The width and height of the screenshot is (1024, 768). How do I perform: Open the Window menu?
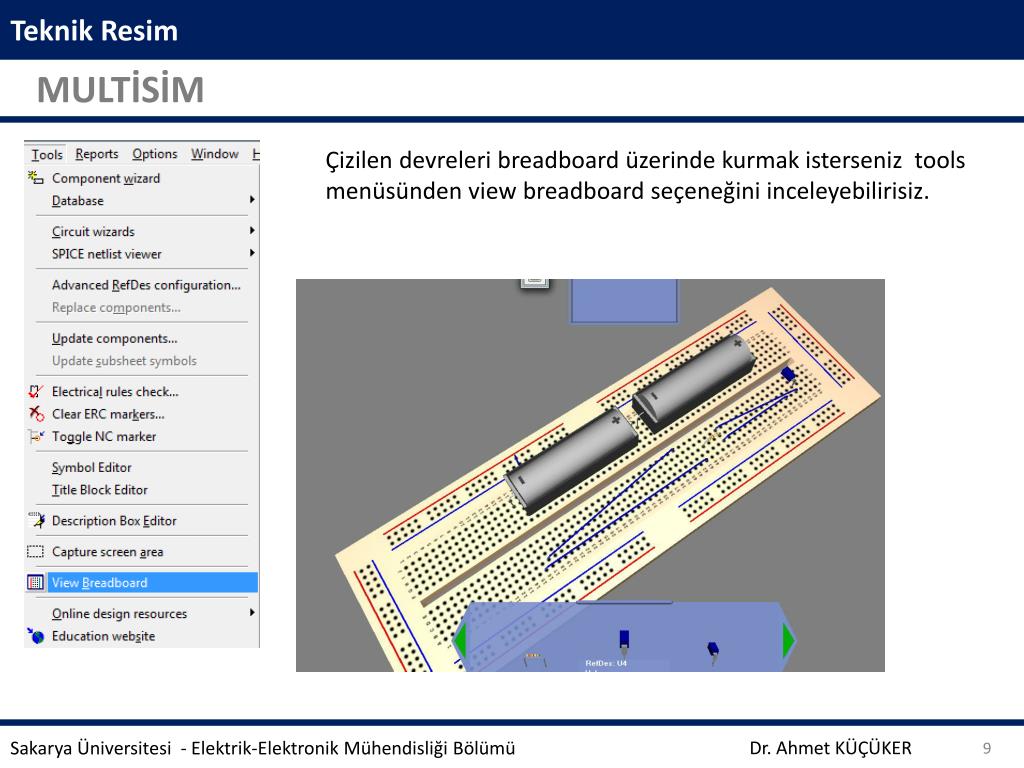click(x=215, y=154)
